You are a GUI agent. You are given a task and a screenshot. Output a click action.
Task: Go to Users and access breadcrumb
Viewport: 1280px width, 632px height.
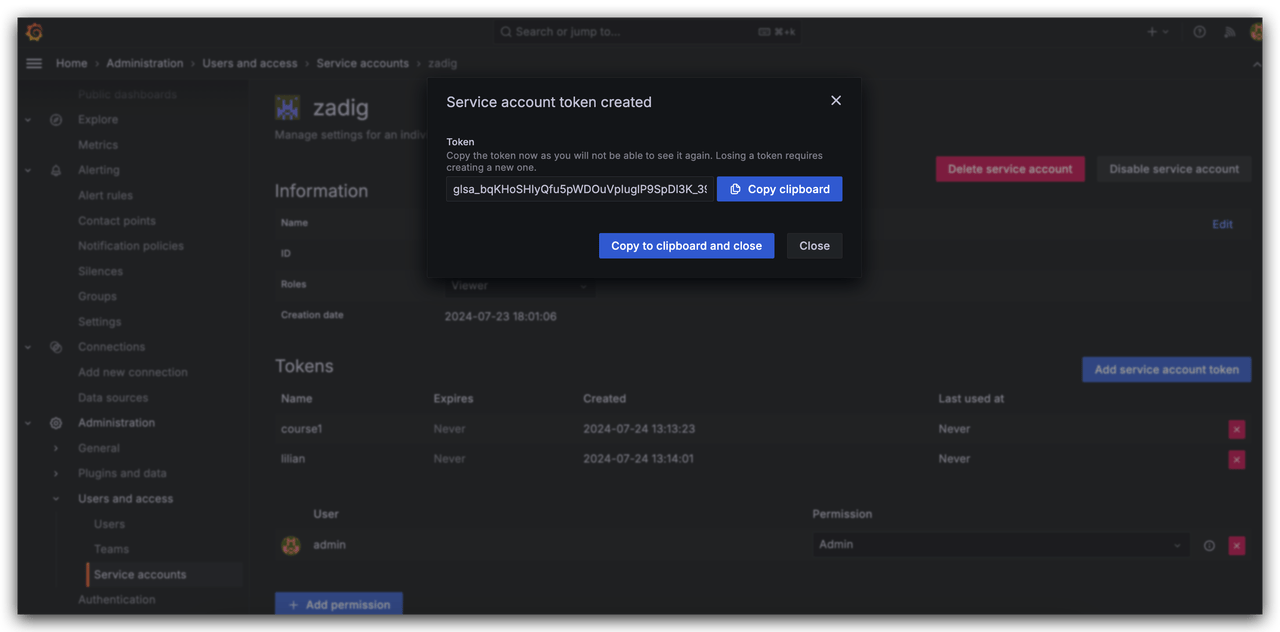point(250,63)
